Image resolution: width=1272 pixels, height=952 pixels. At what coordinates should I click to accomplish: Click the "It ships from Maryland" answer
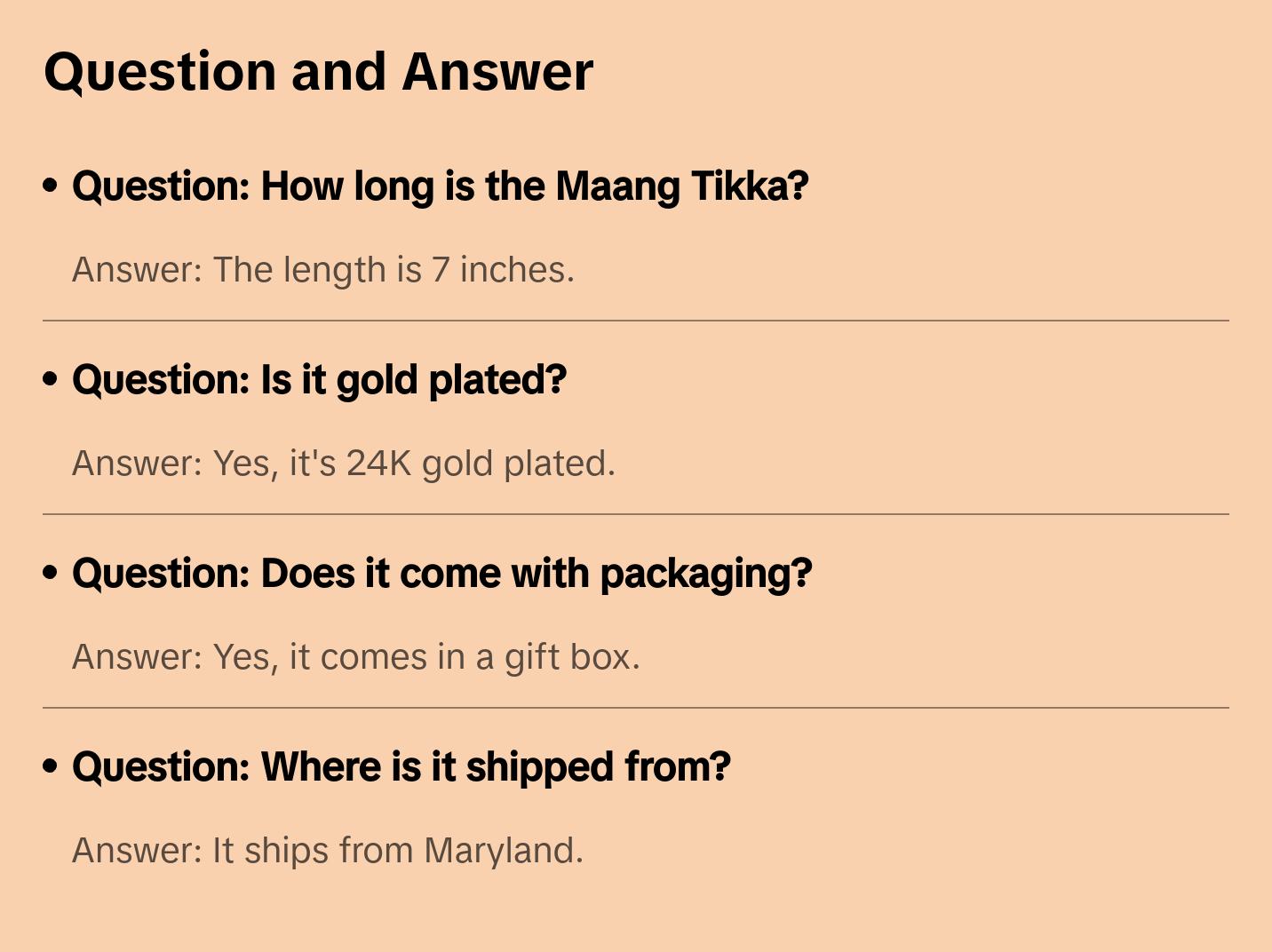[x=328, y=851]
